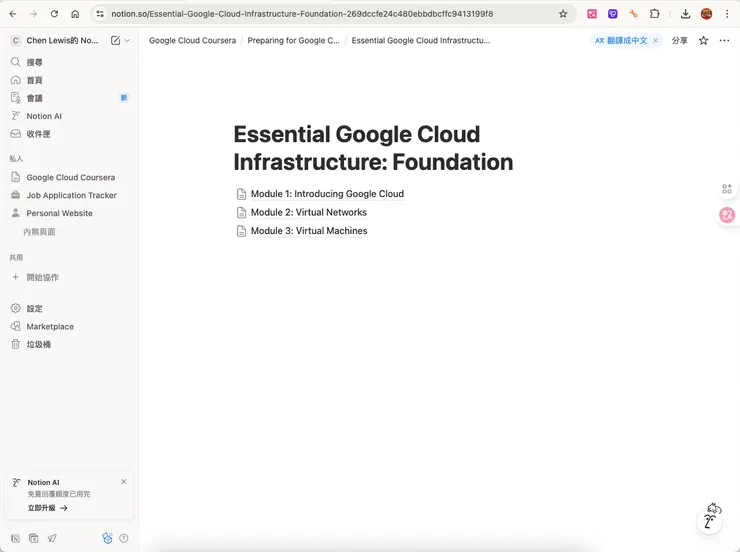Favorite this page with the star icon
Viewport: 740px width, 552px height.
703,41
